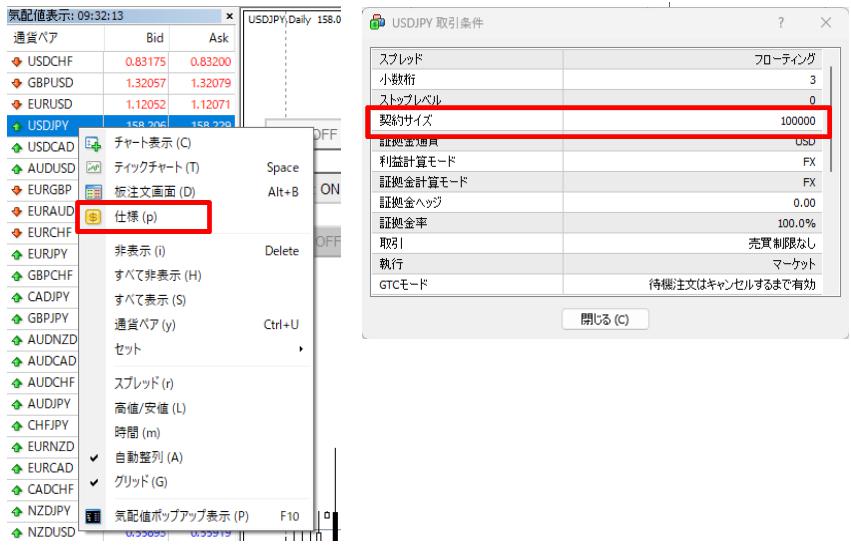851x549 pixels.
Task: Select the 取引 売買制限なし row
Action: point(596,244)
